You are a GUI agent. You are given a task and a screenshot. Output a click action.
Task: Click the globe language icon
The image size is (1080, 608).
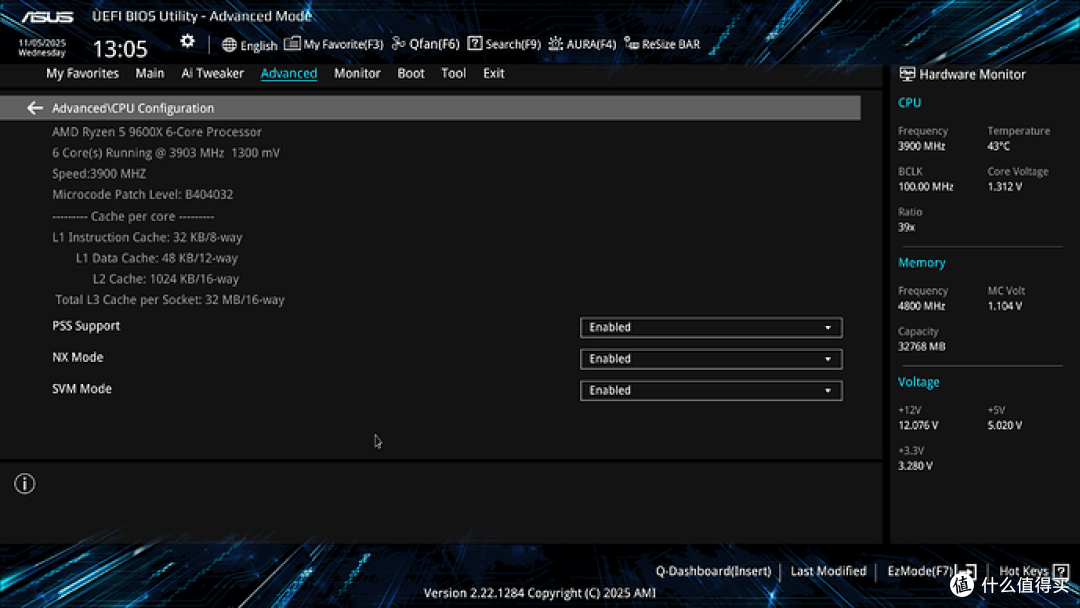pyautogui.click(x=229, y=45)
